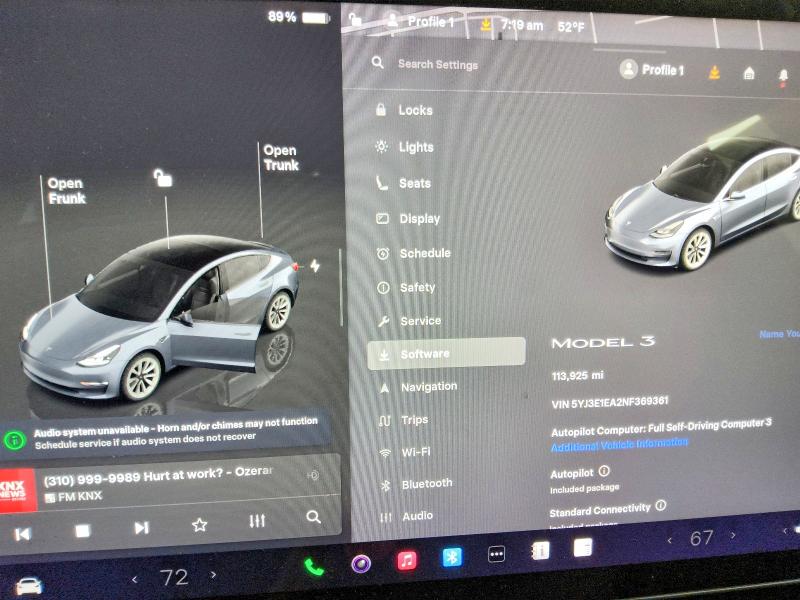Skip to next station
Viewport: 800px width, 600px height.
(x=141, y=528)
